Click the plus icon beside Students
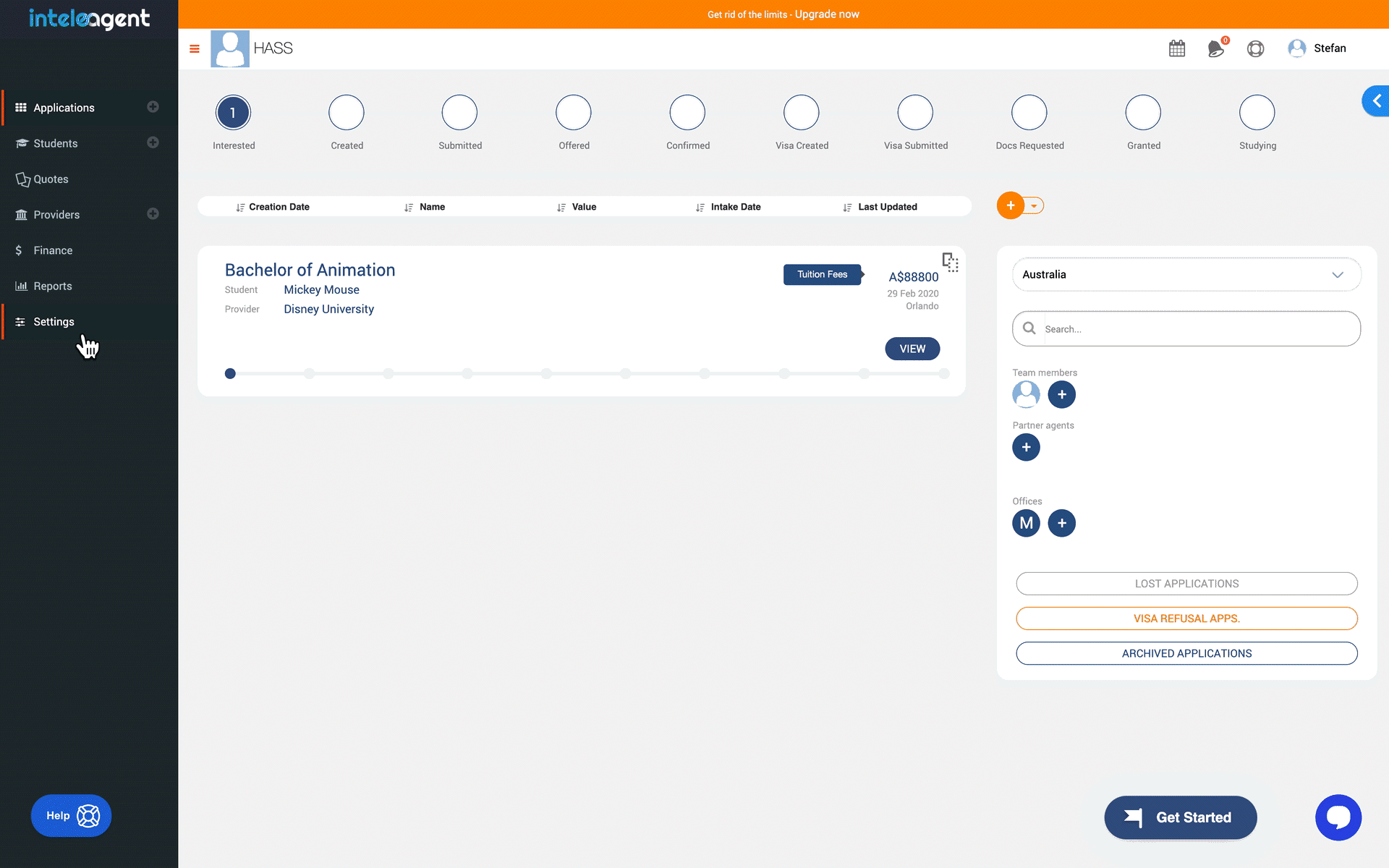Viewport: 1389px width, 868px height. [x=153, y=142]
